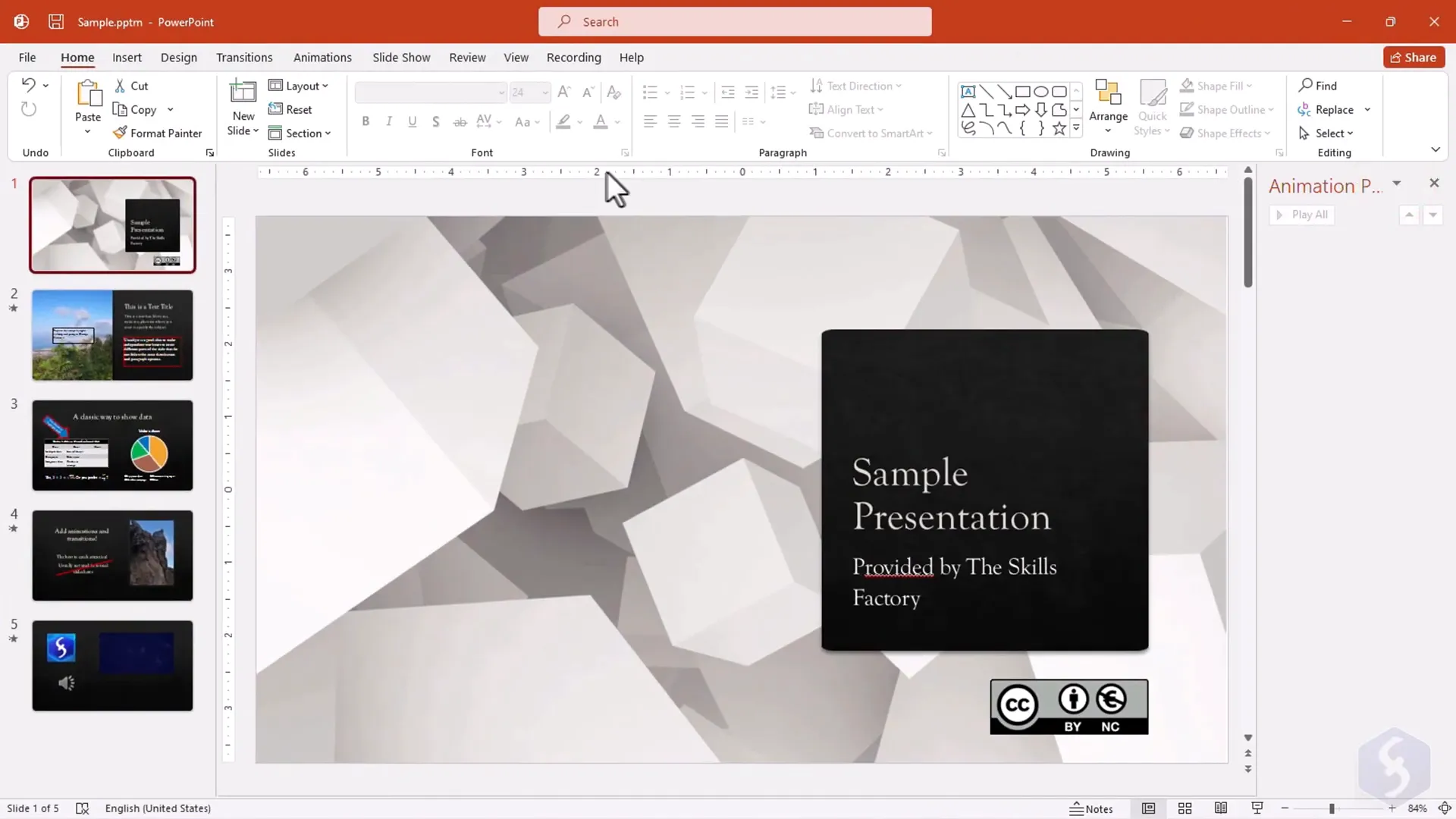Image resolution: width=1456 pixels, height=819 pixels.
Task: Switch to Normal view icon
Action: 1148,808
